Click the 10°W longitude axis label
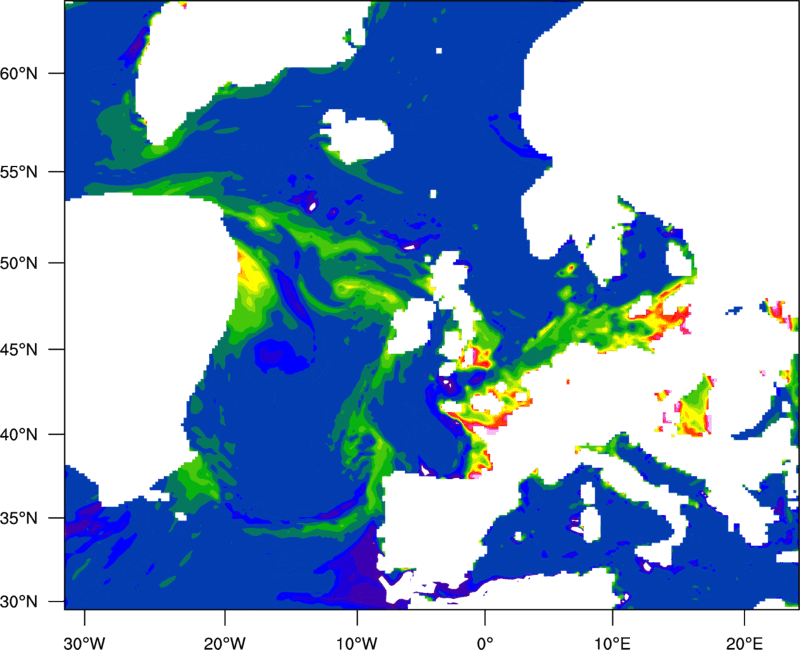 (x=356, y=631)
